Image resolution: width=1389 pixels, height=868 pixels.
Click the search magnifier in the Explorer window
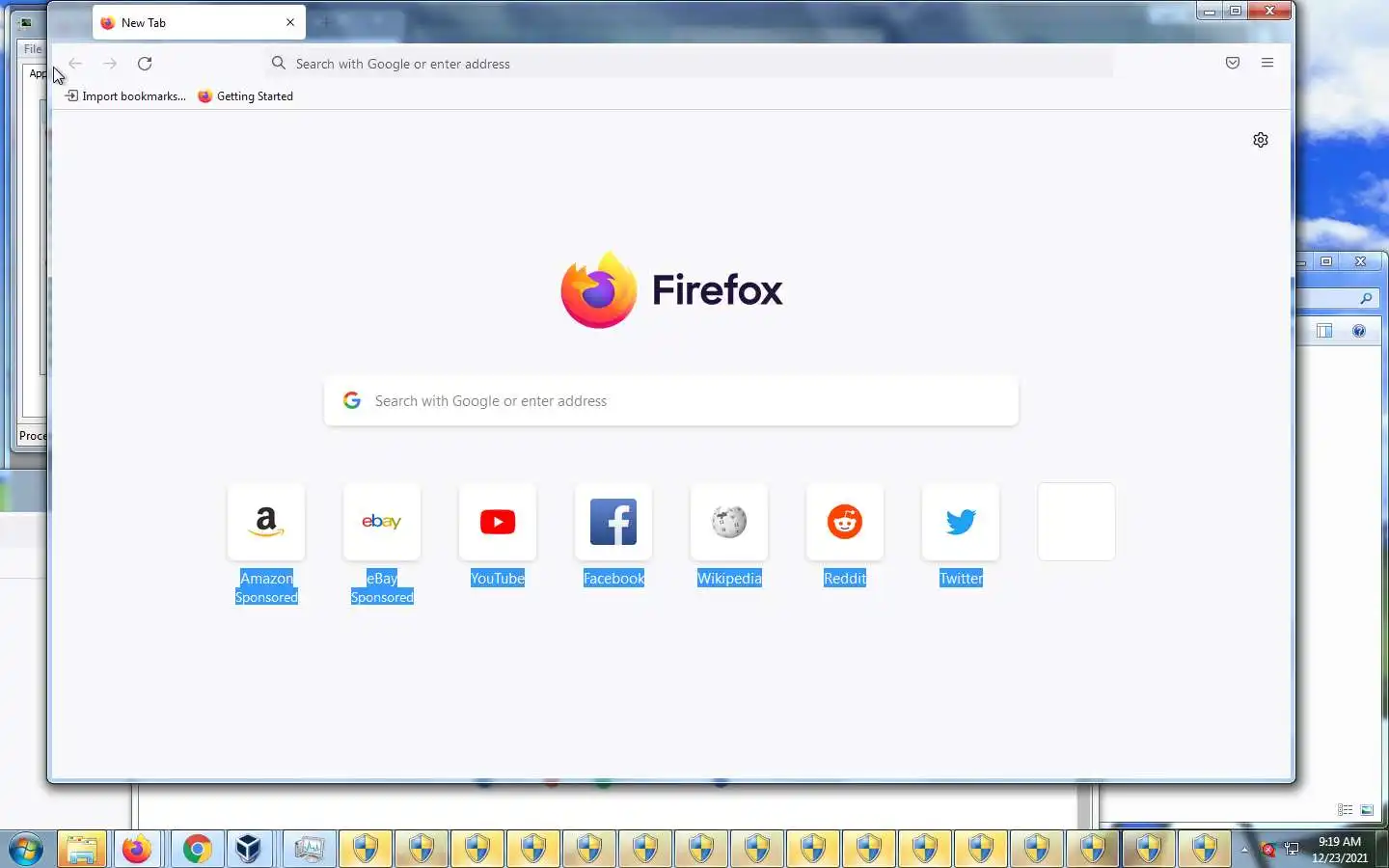pos(1366,298)
